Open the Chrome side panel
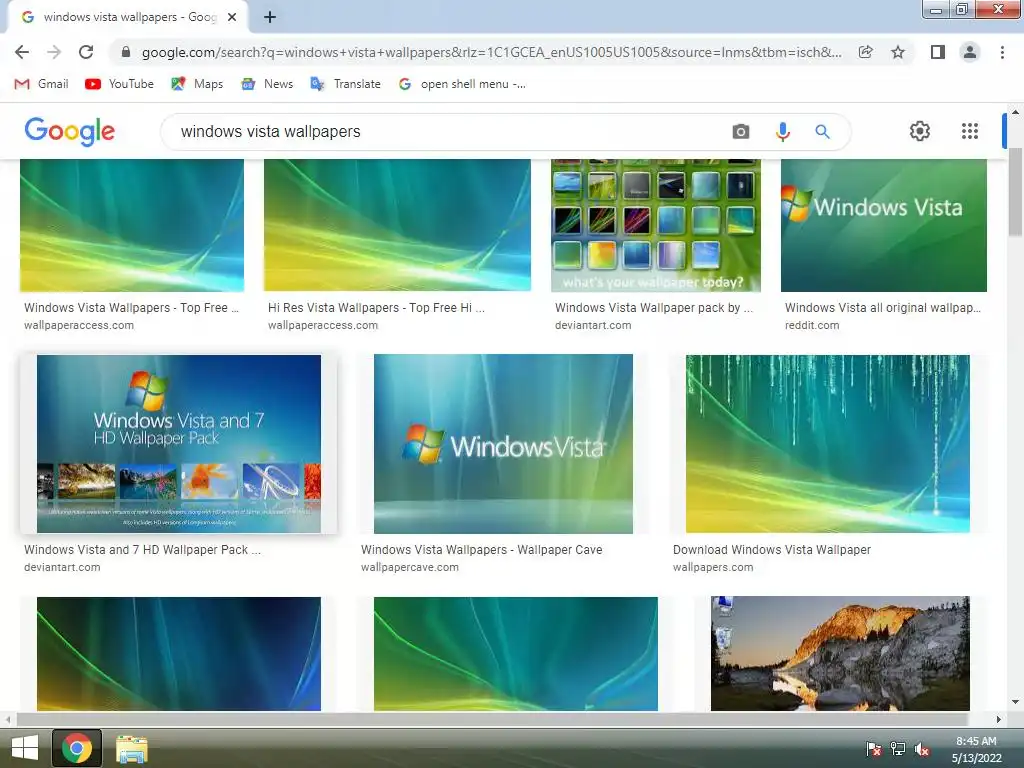The width and height of the screenshot is (1024, 768). tap(938, 52)
